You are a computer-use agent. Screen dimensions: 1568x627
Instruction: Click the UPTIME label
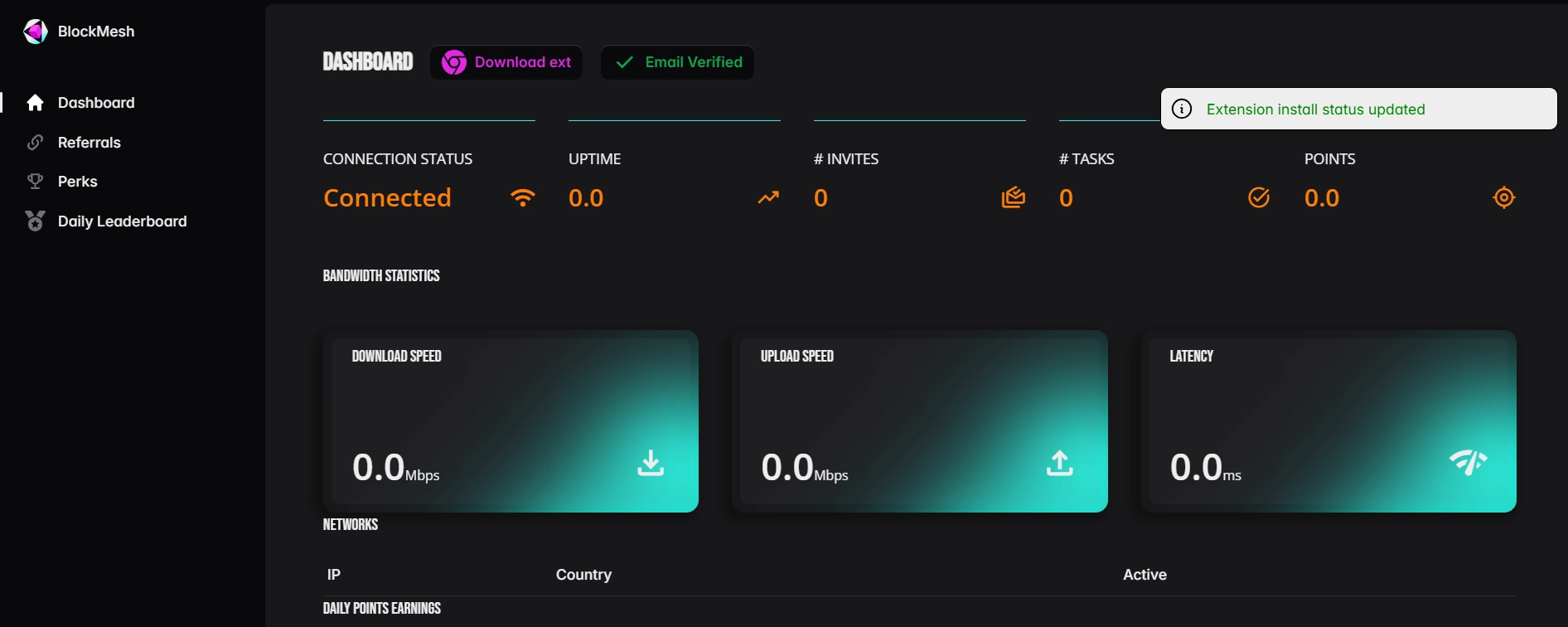click(x=595, y=159)
